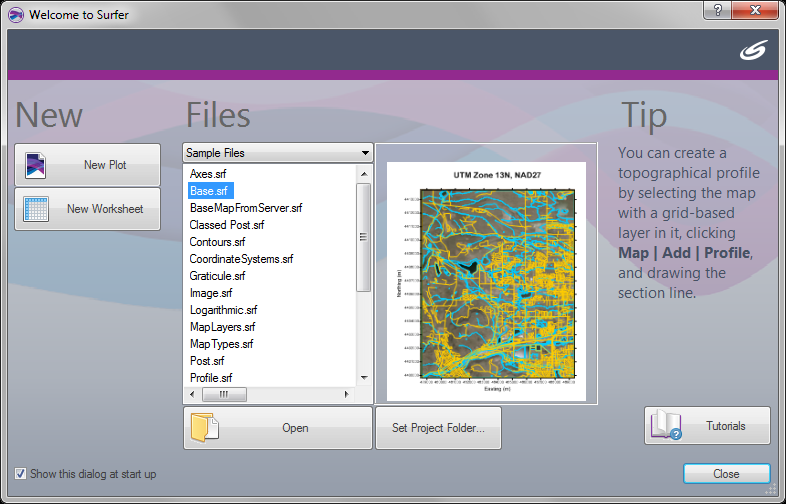Select Classed Post.srf file
The height and width of the screenshot is (504, 786).
pos(227,225)
